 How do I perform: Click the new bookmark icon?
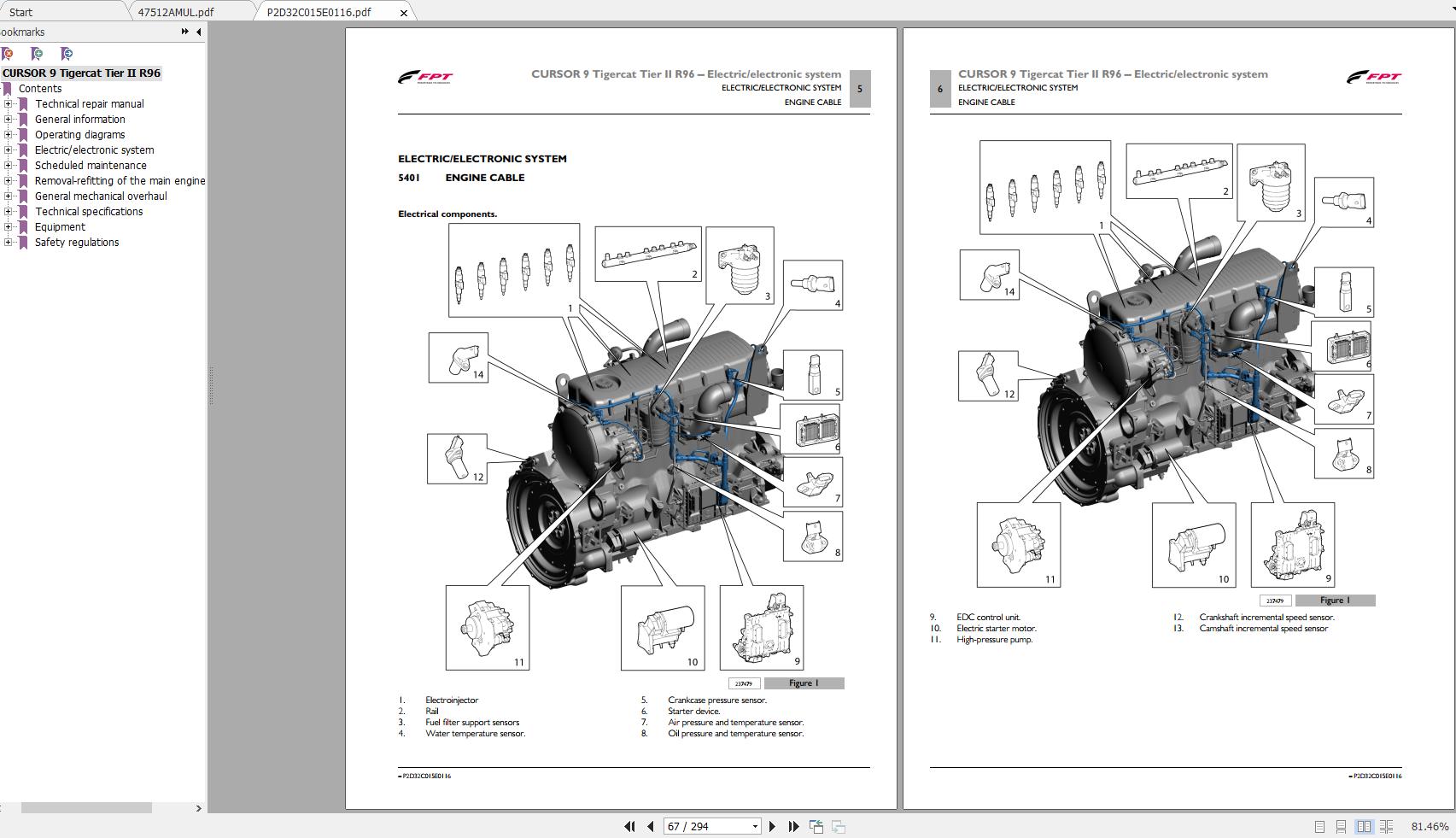(x=36, y=53)
